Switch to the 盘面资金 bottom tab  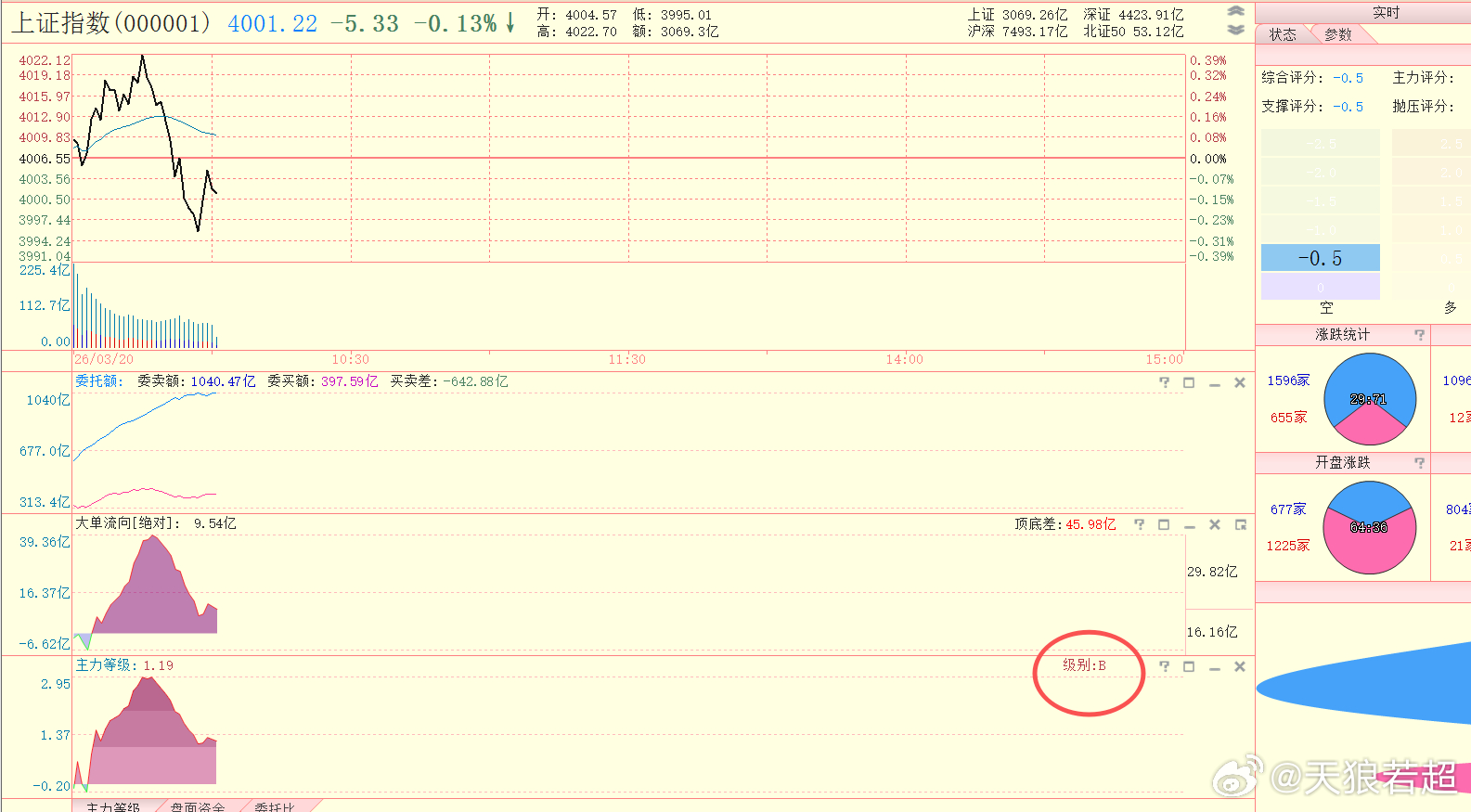[x=197, y=806]
